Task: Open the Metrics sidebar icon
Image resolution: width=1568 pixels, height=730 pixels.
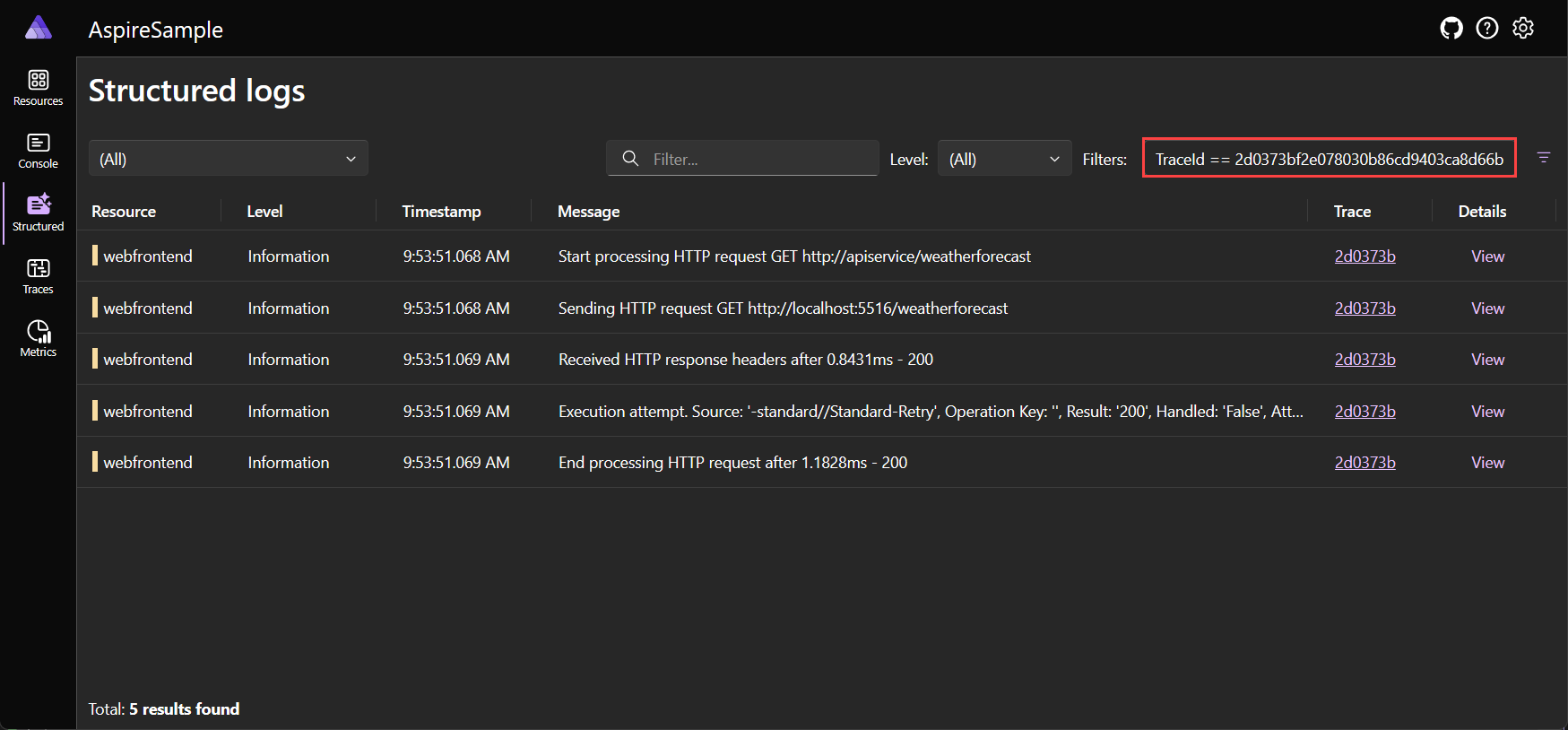Action: point(38,338)
